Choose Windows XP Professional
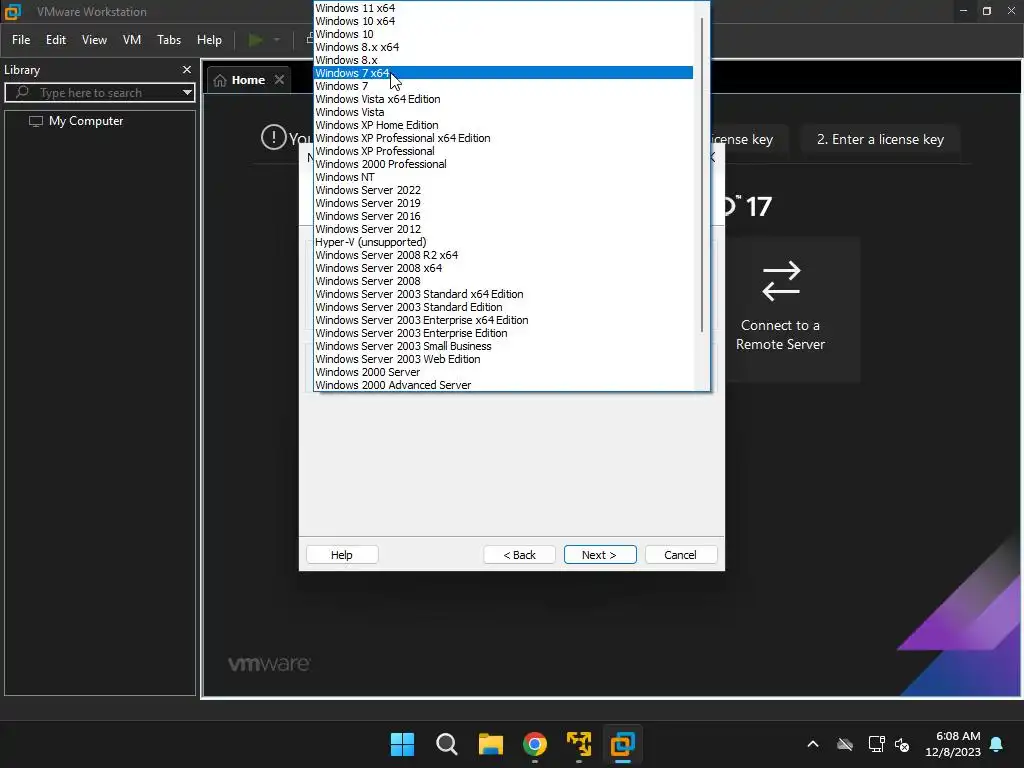This screenshot has height=768, width=1024. (x=503, y=151)
